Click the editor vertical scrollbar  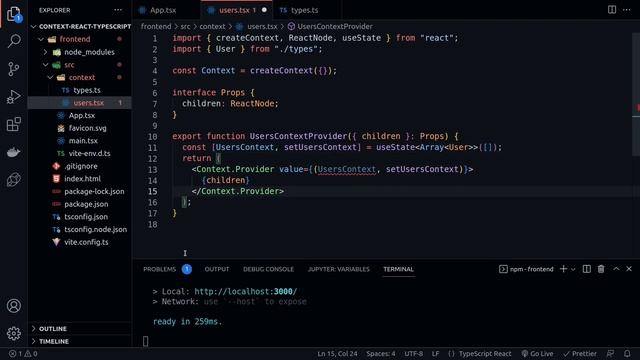pyautogui.click(x=636, y=94)
